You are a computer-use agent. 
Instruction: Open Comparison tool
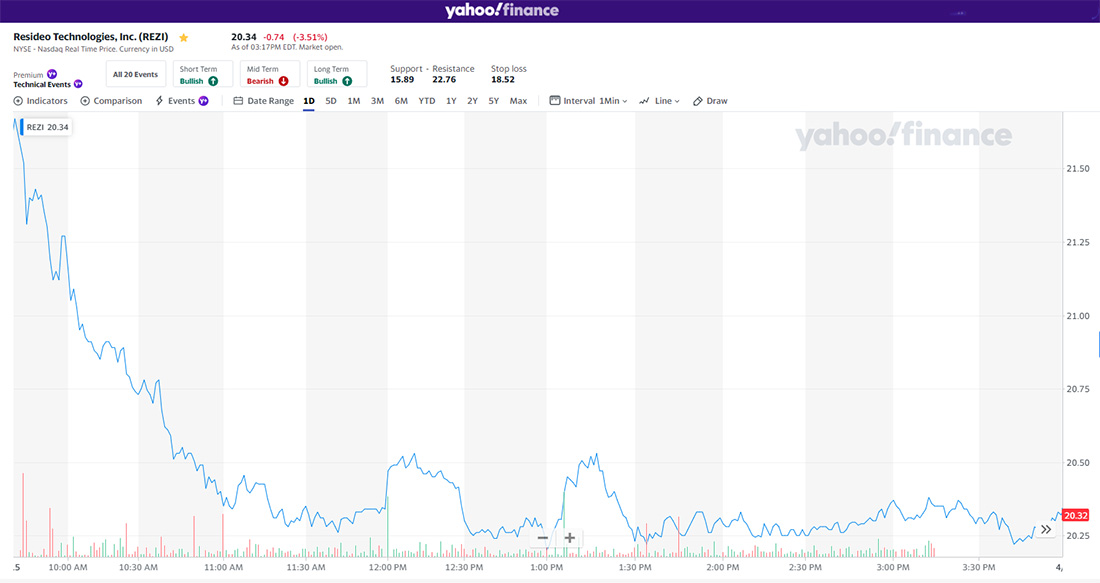(111, 101)
